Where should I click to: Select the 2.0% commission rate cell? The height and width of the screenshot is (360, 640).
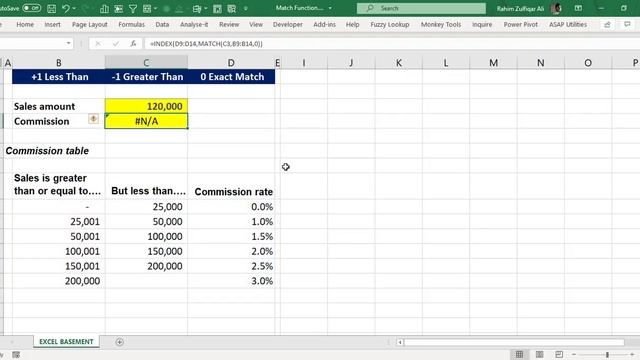(231, 251)
